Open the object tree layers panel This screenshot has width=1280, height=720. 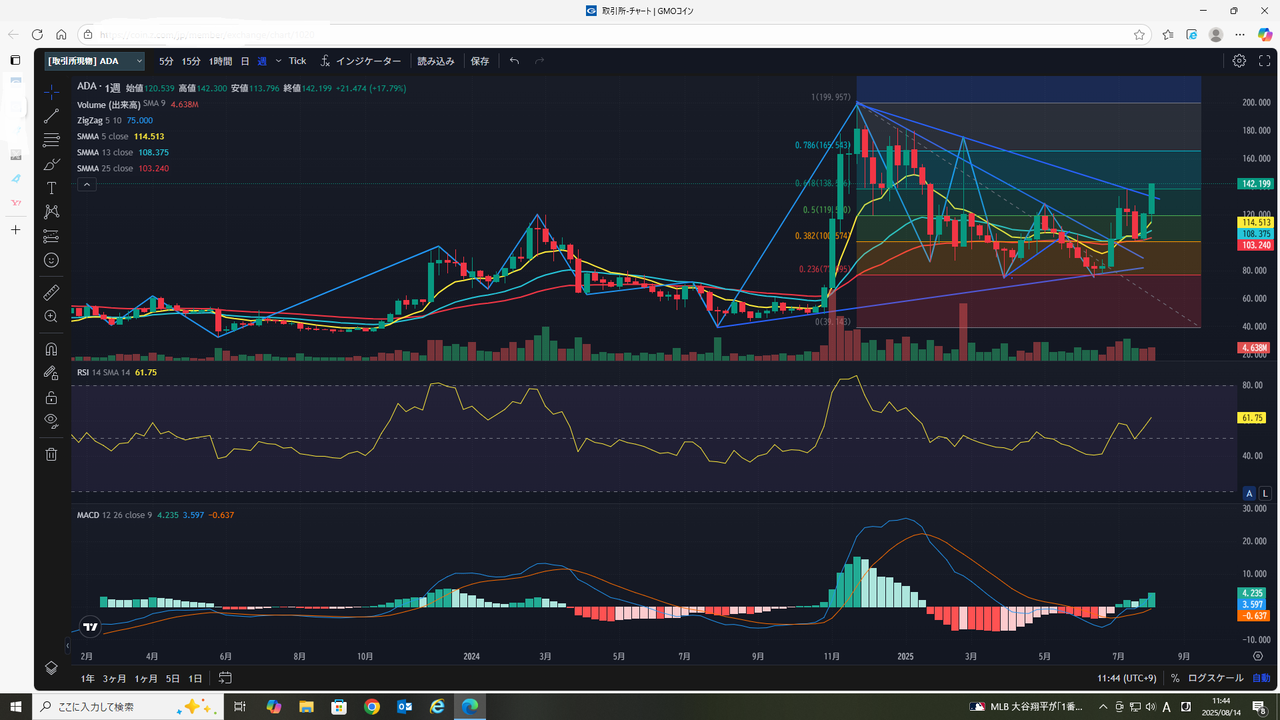(52, 668)
